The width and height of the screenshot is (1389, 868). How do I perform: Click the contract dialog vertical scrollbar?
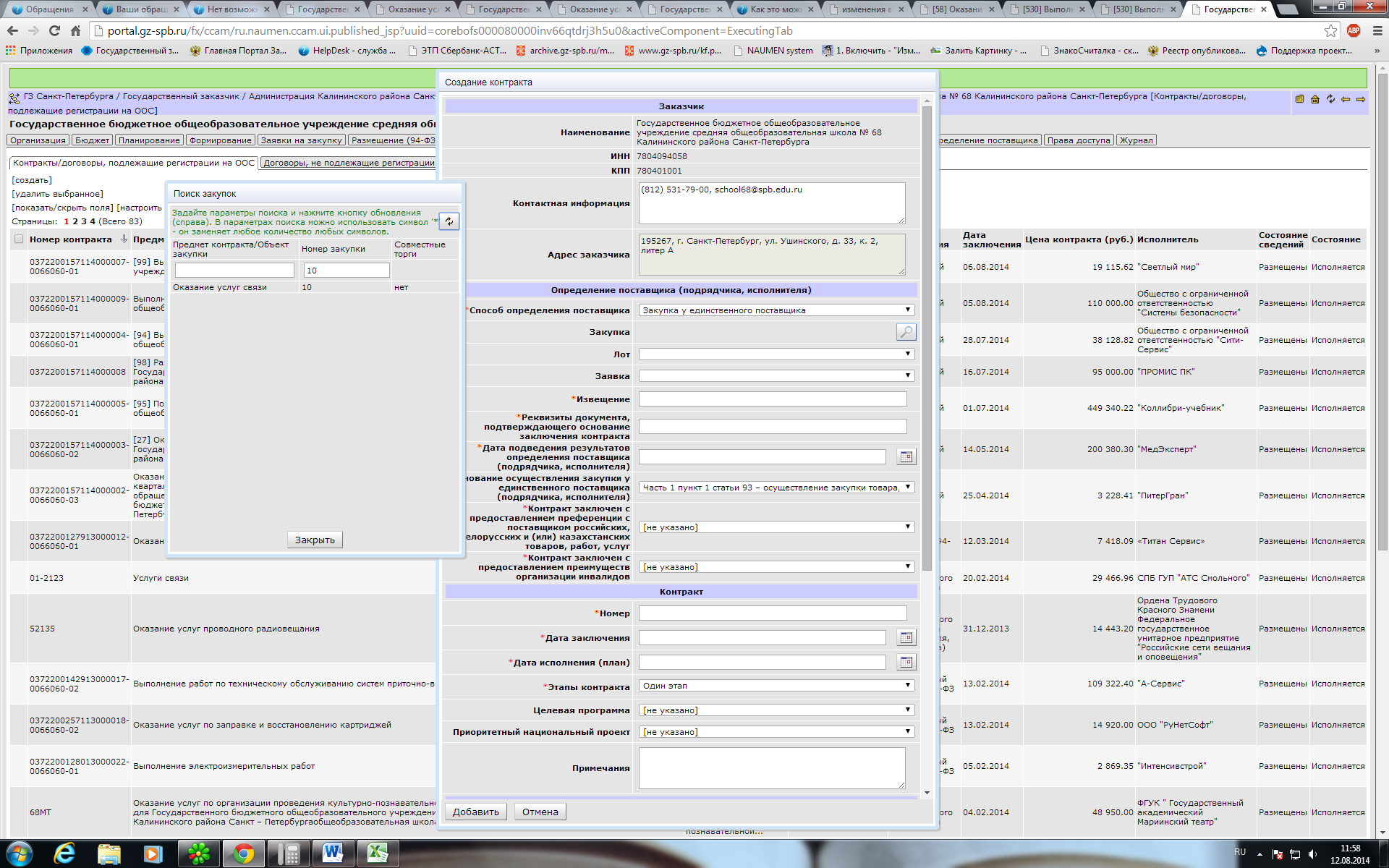click(x=927, y=337)
